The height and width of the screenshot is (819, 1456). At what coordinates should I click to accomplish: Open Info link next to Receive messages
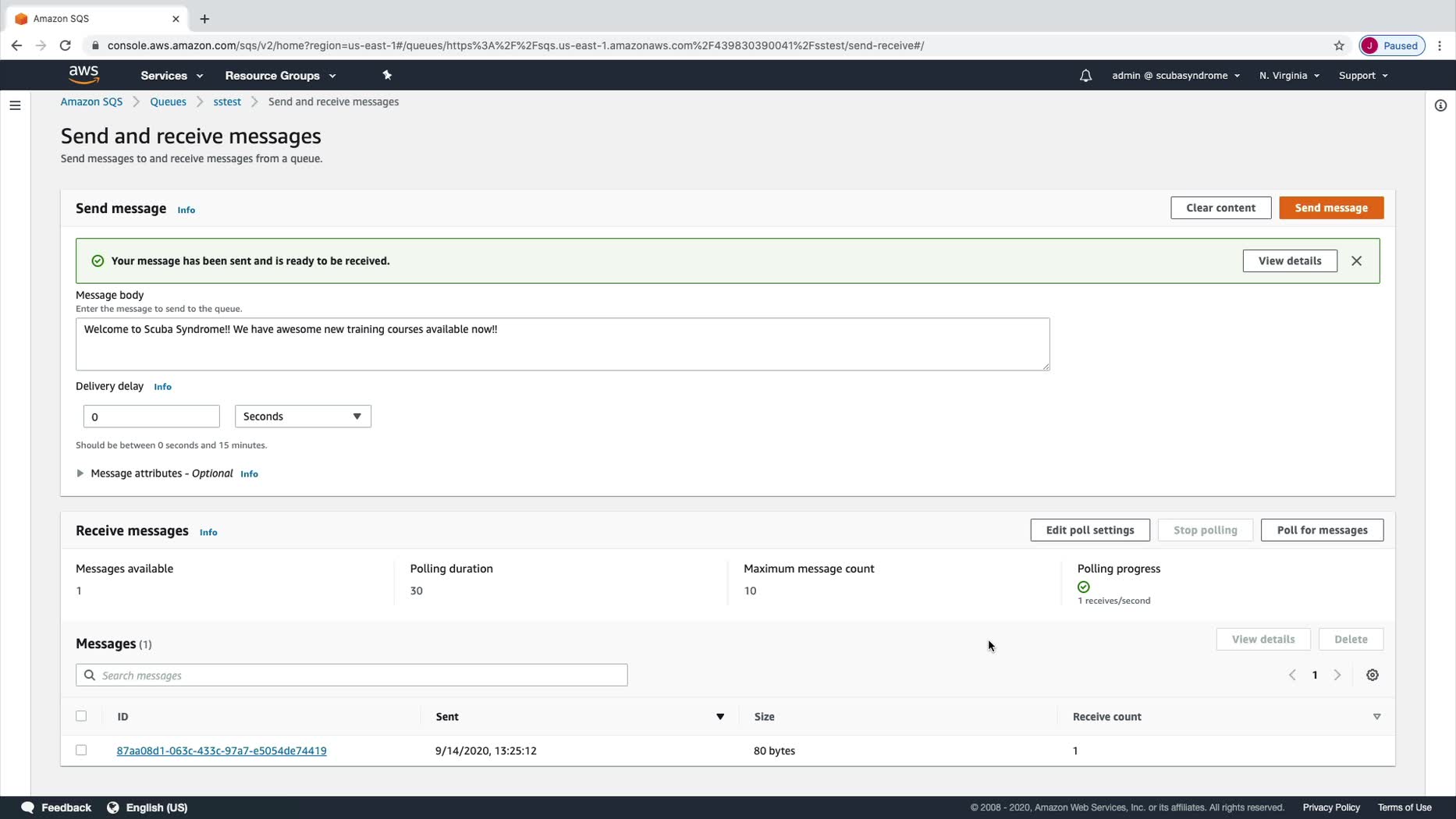click(208, 532)
